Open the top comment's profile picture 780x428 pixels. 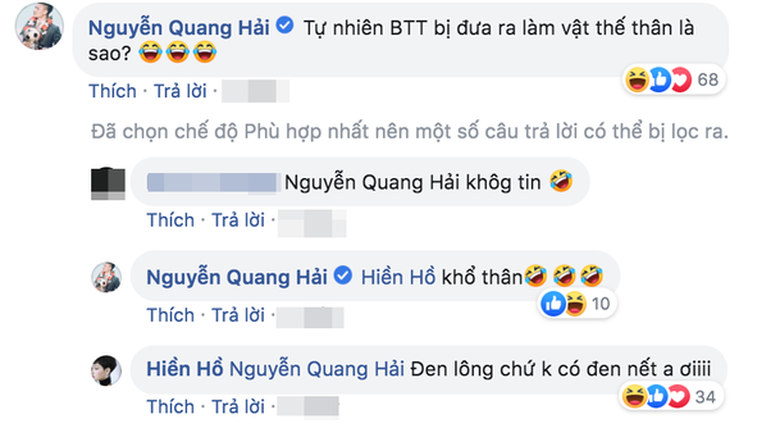pyautogui.click(x=39, y=26)
